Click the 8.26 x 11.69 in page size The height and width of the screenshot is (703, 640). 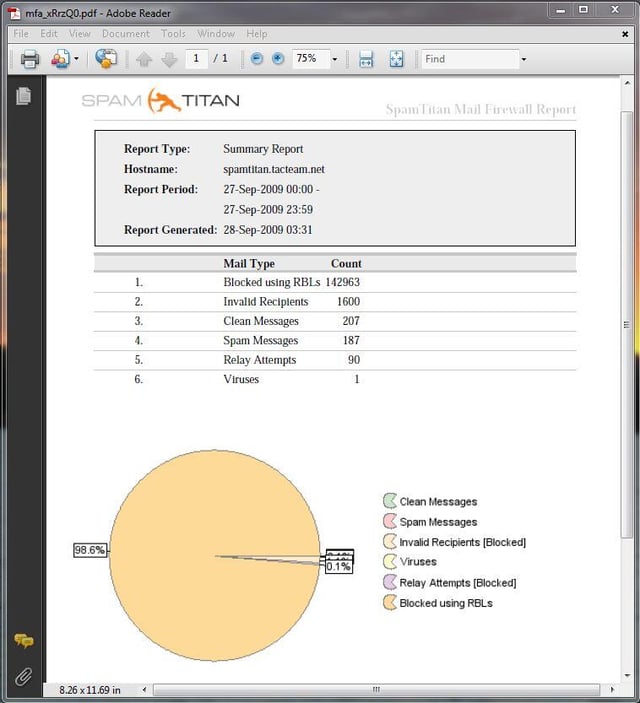[90, 690]
